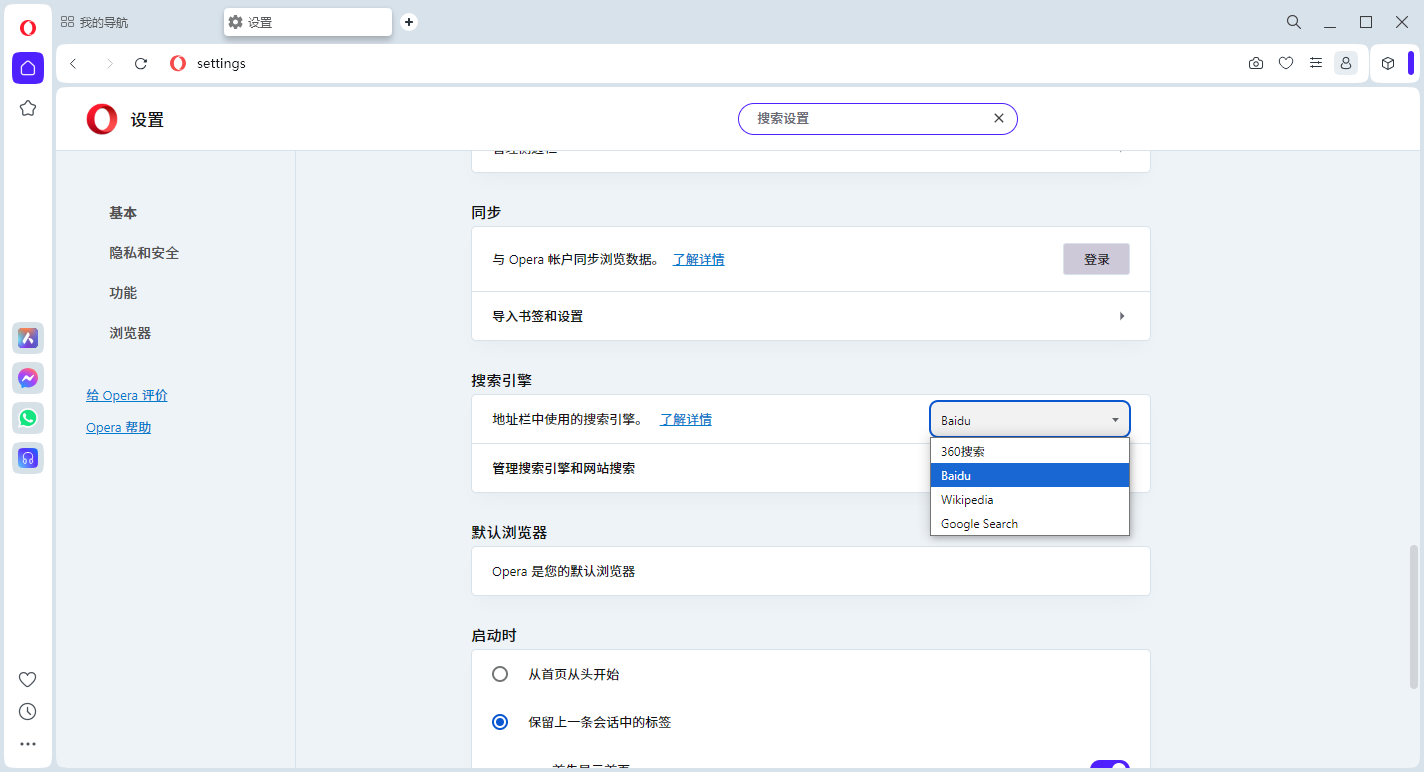Click the sidebar music player icon

(28, 458)
